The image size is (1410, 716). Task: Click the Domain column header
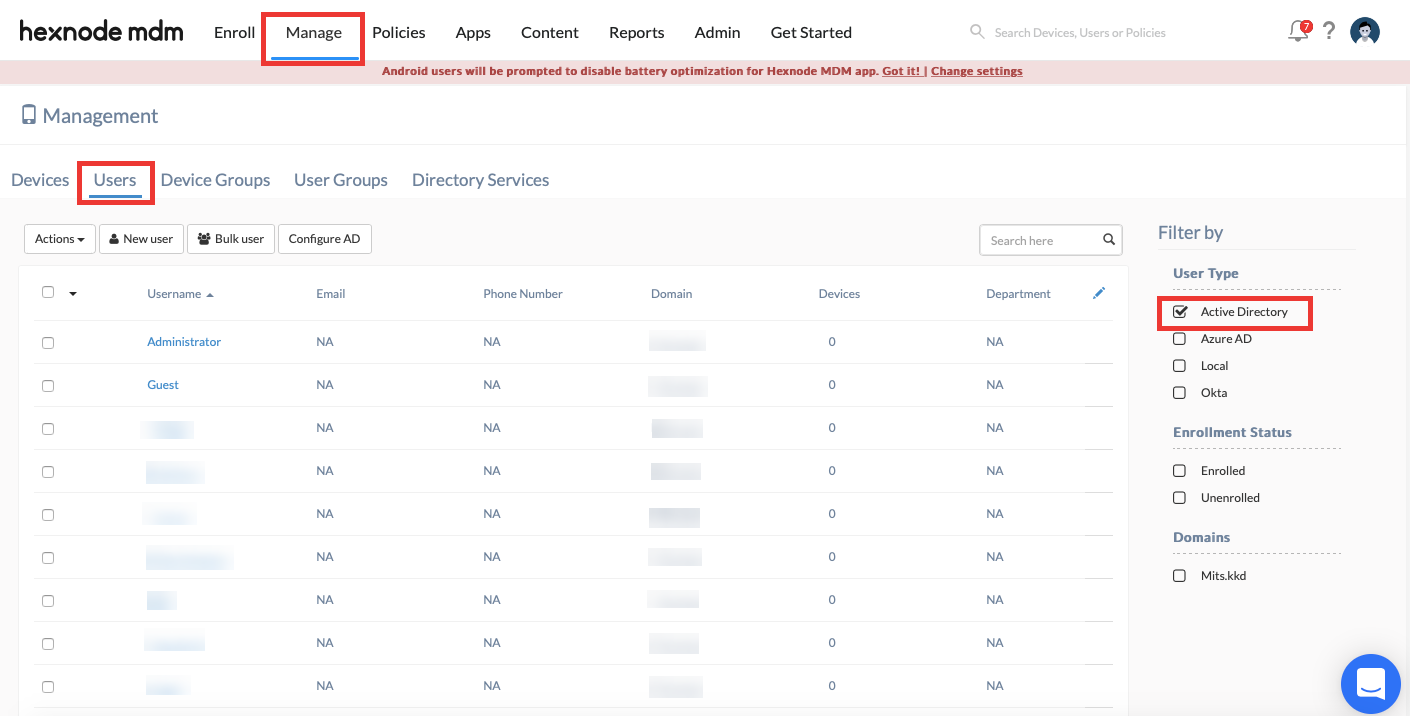pos(672,294)
